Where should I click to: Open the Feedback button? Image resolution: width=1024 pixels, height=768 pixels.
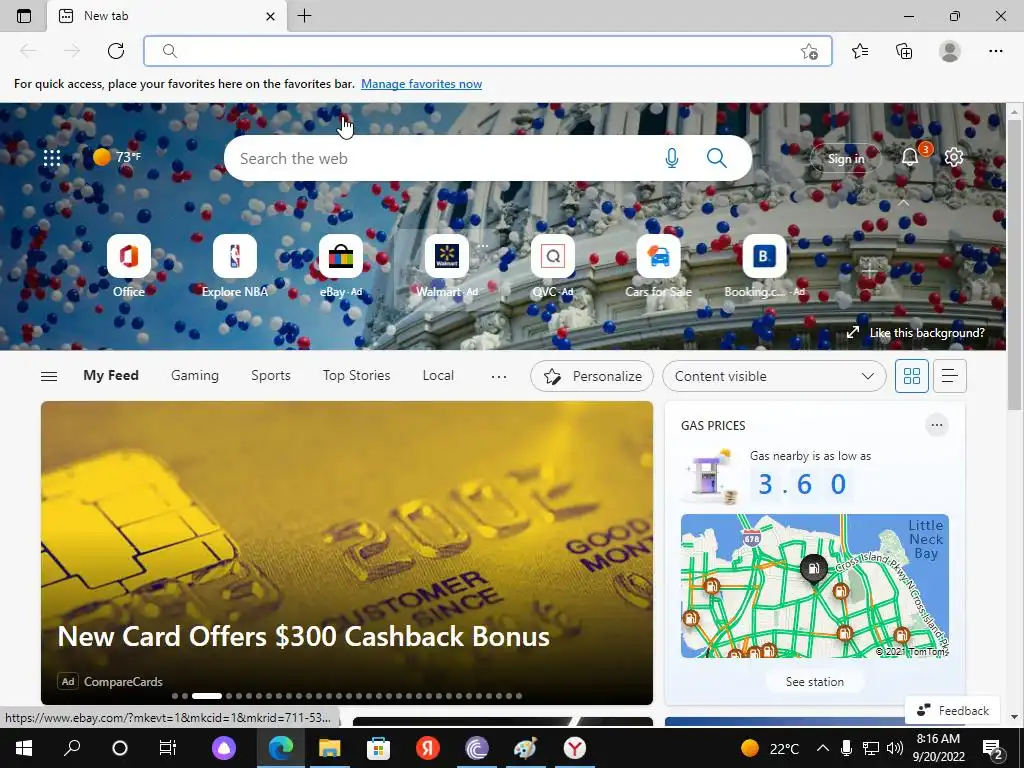953,711
